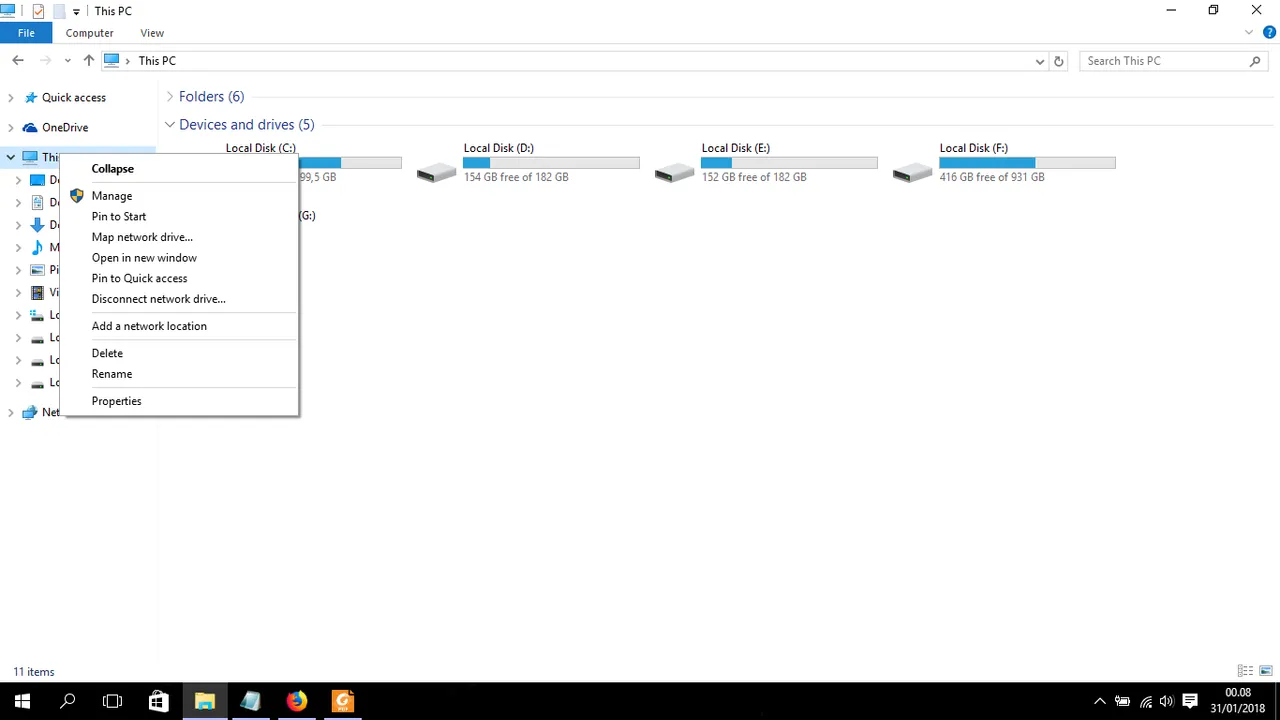Click File Explorer taskbar icon

(x=204, y=701)
